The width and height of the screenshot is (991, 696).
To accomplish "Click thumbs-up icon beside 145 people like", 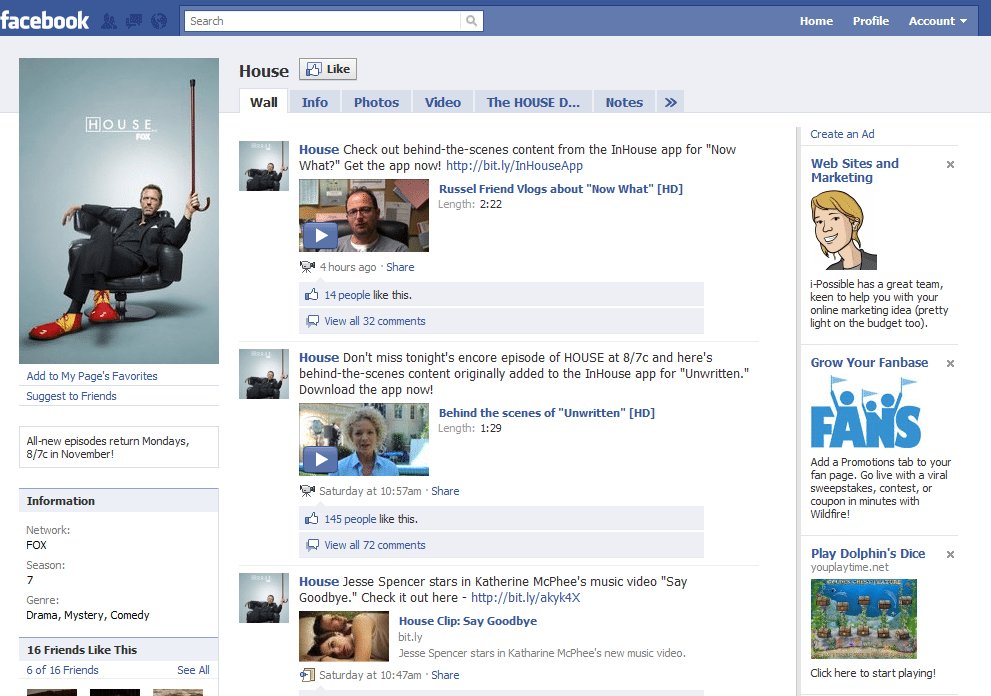I will (x=312, y=518).
